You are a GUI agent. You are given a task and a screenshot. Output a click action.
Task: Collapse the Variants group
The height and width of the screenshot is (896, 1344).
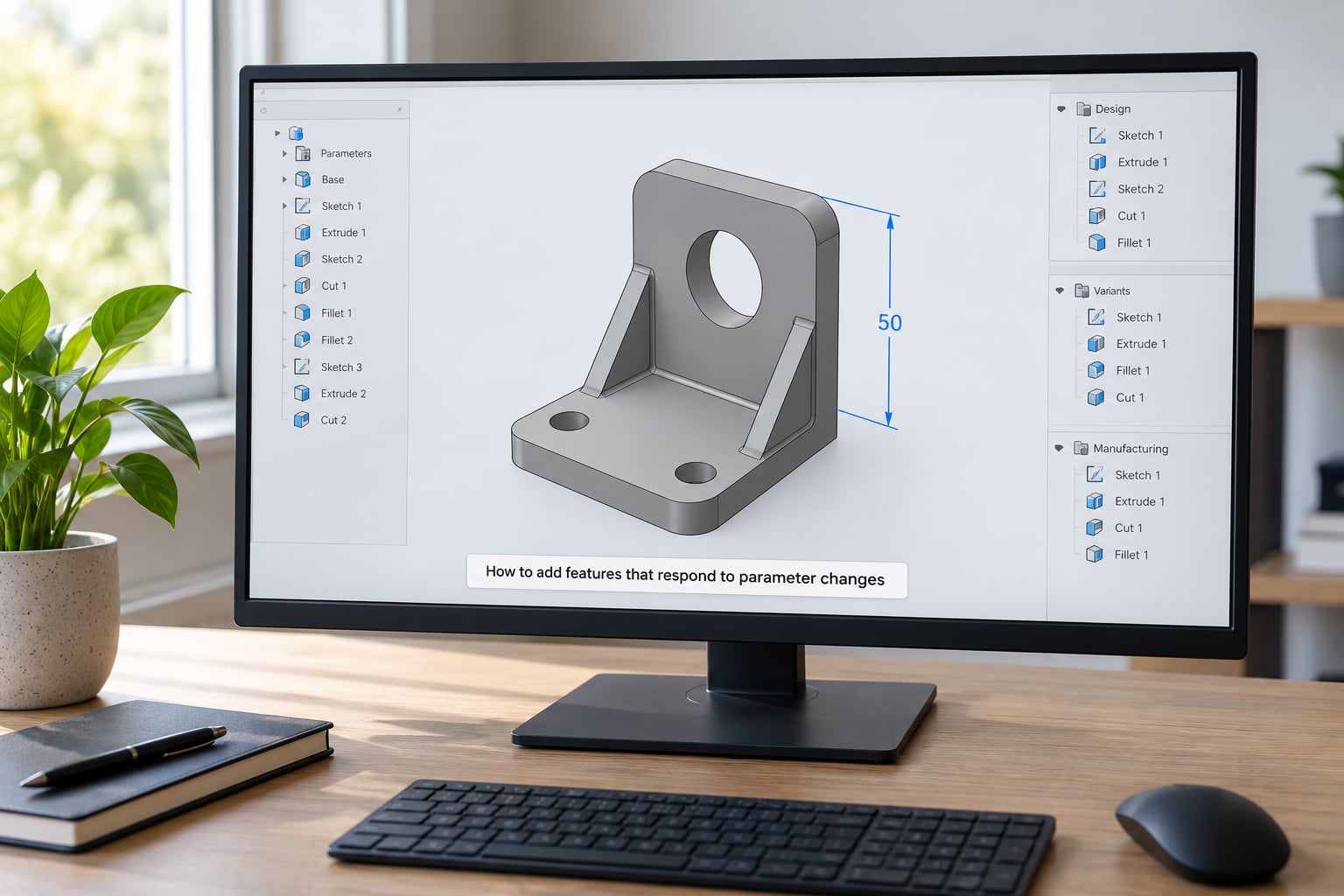pos(1060,290)
